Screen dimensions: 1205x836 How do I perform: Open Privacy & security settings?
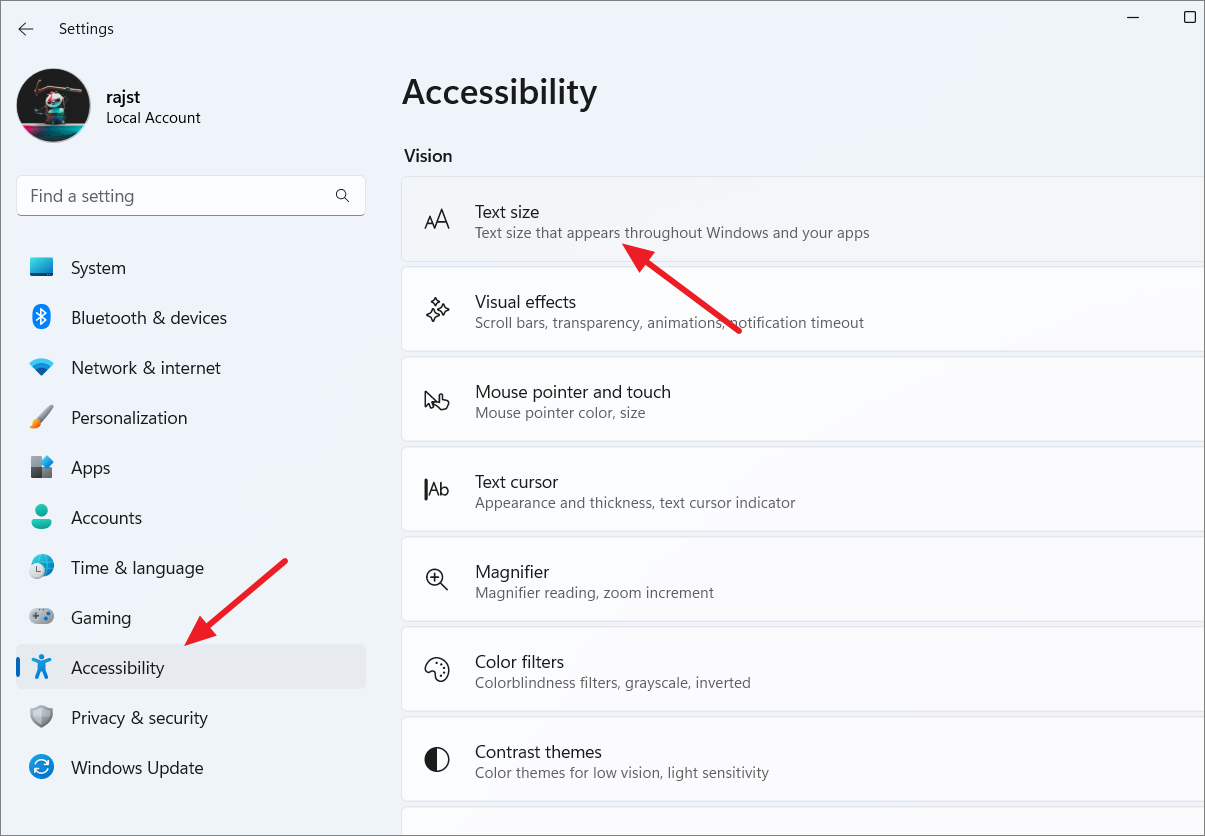[x=139, y=718]
